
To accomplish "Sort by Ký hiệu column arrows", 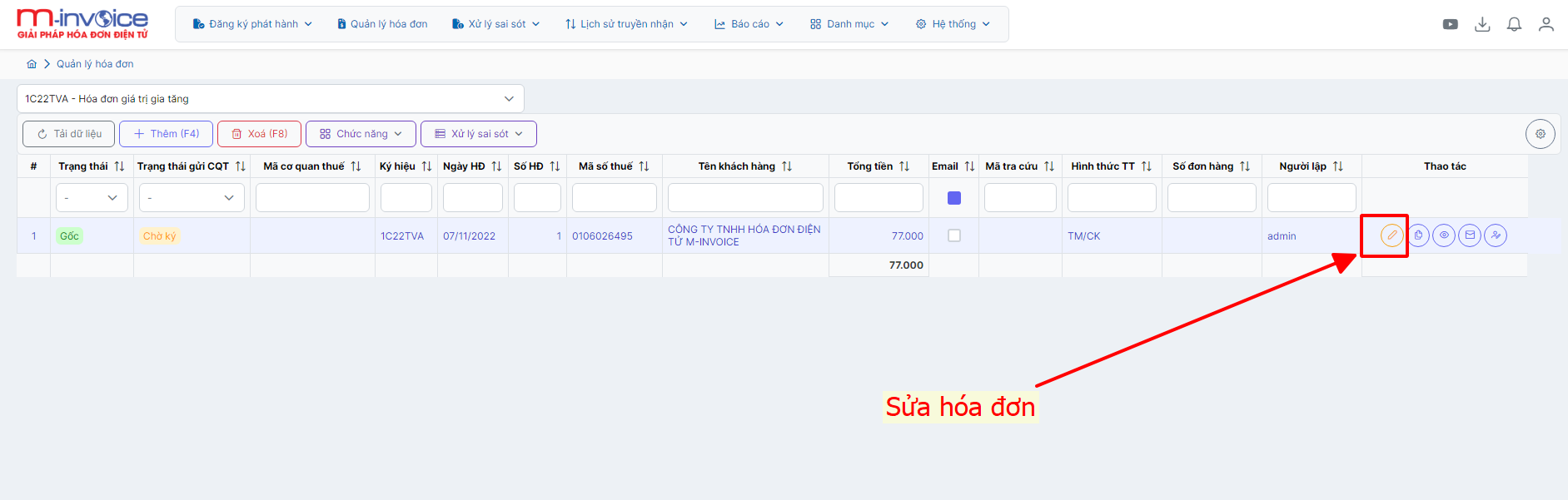I will (427, 166).
